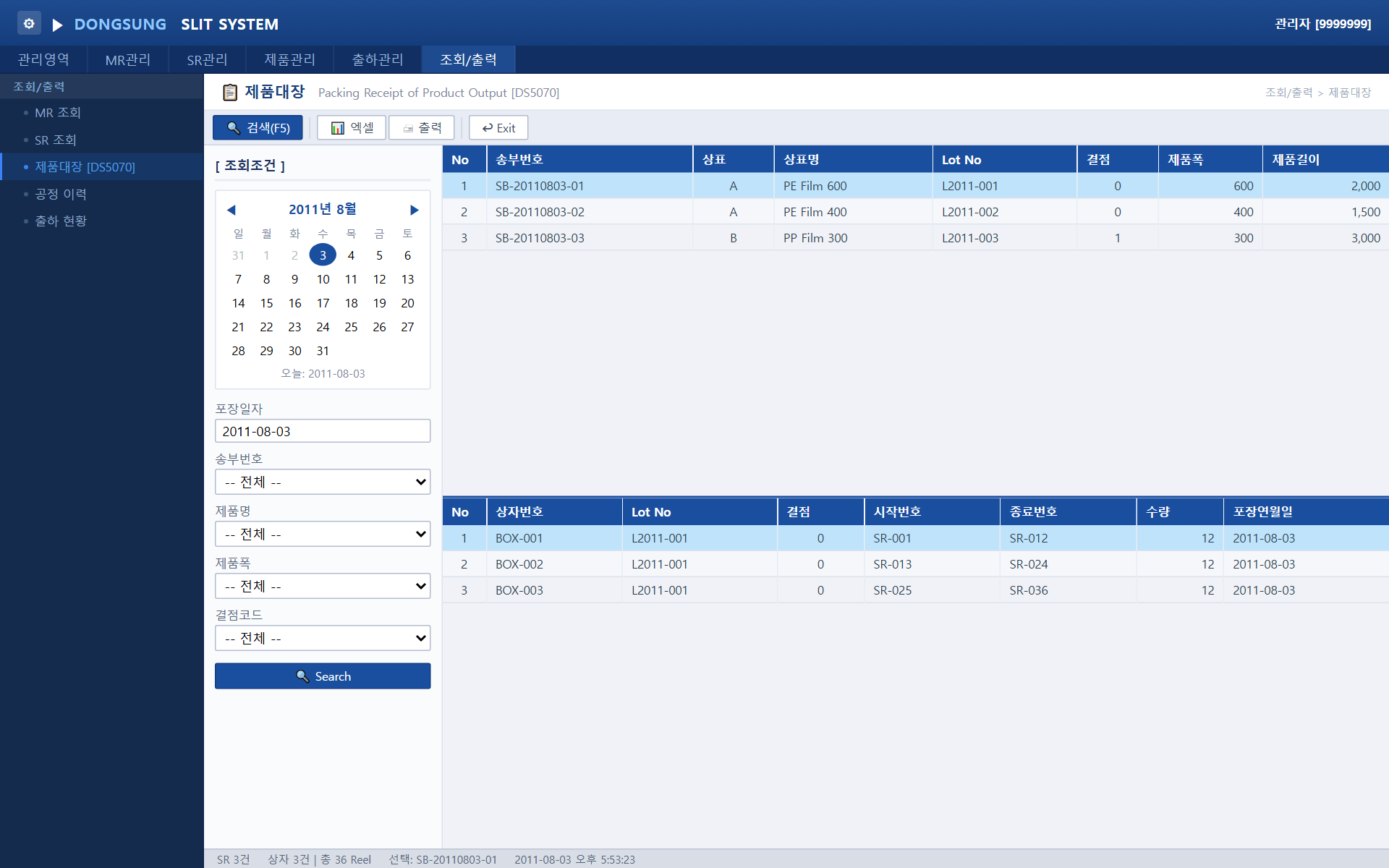Viewport: 1389px width, 868px height.
Task: Select day 15 in the calendar
Action: 266,303
